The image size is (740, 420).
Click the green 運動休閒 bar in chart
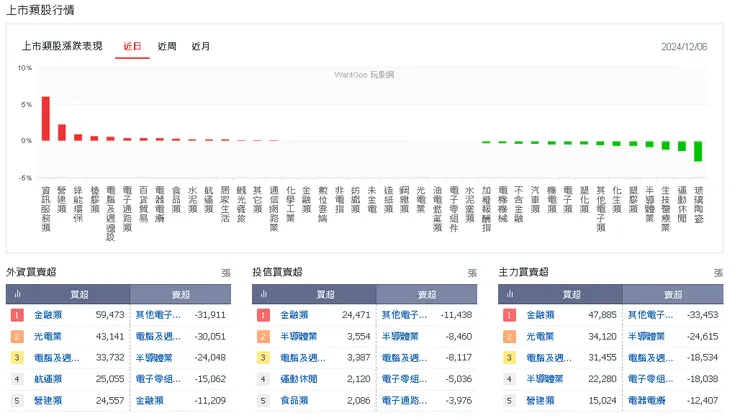pyautogui.click(x=682, y=146)
